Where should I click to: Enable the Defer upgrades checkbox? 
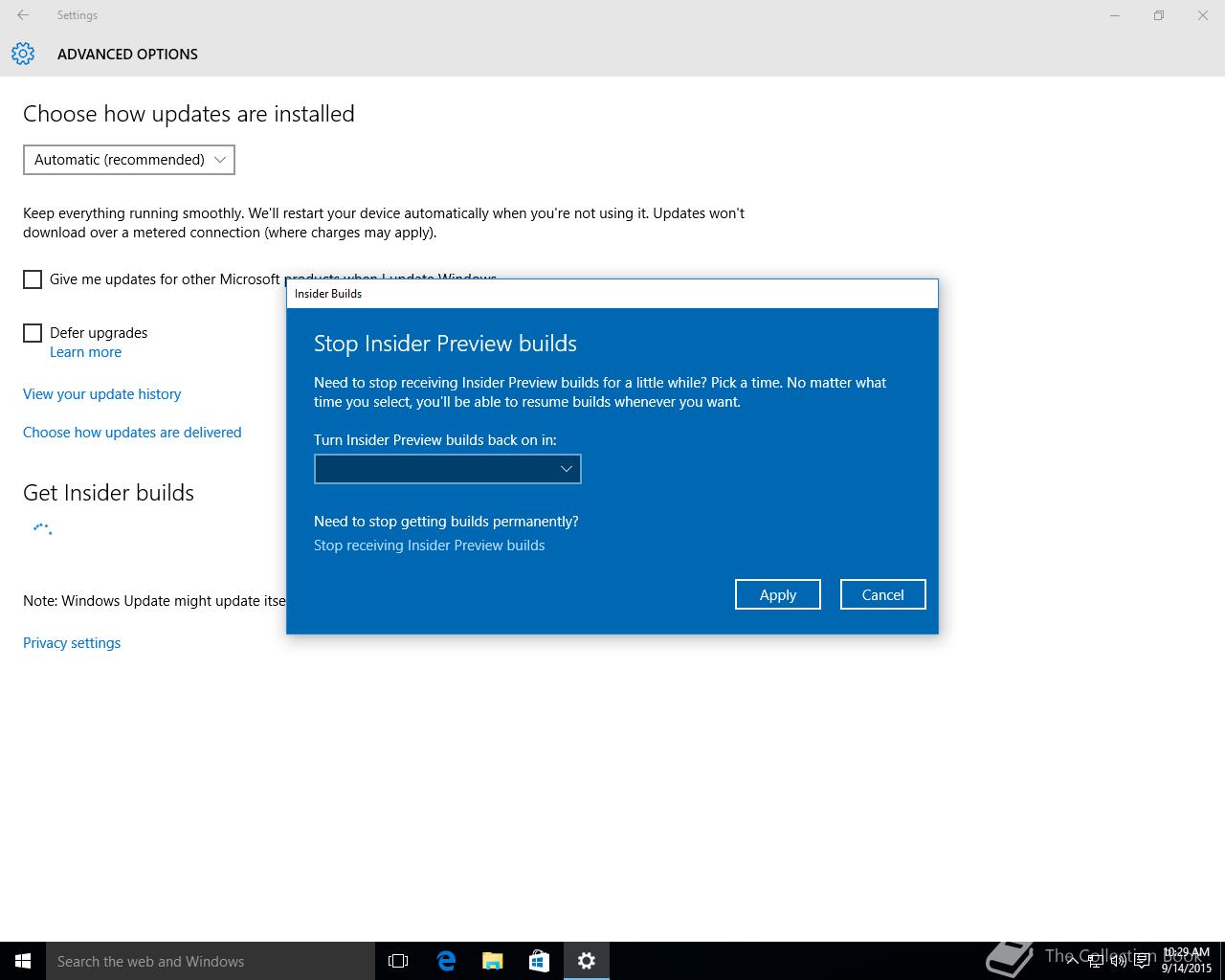tap(33, 333)
